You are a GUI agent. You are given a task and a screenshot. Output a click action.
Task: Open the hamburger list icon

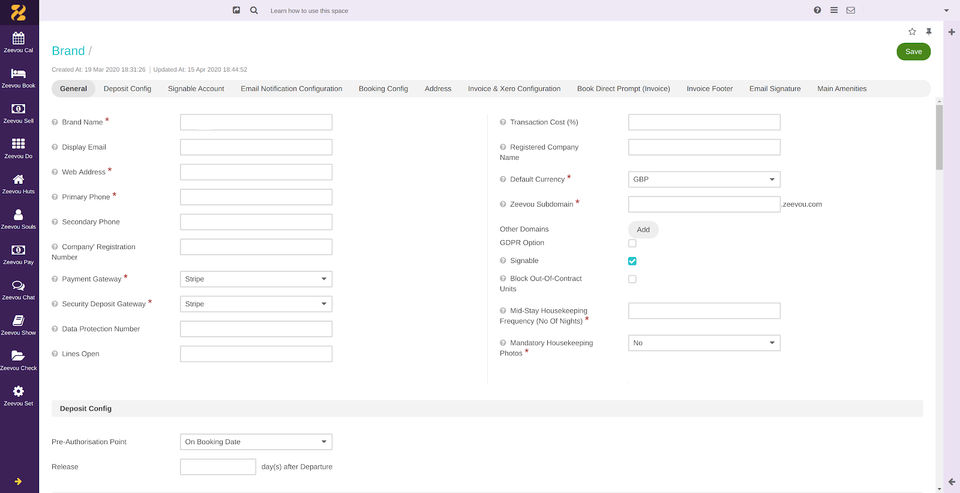[834, 10]
